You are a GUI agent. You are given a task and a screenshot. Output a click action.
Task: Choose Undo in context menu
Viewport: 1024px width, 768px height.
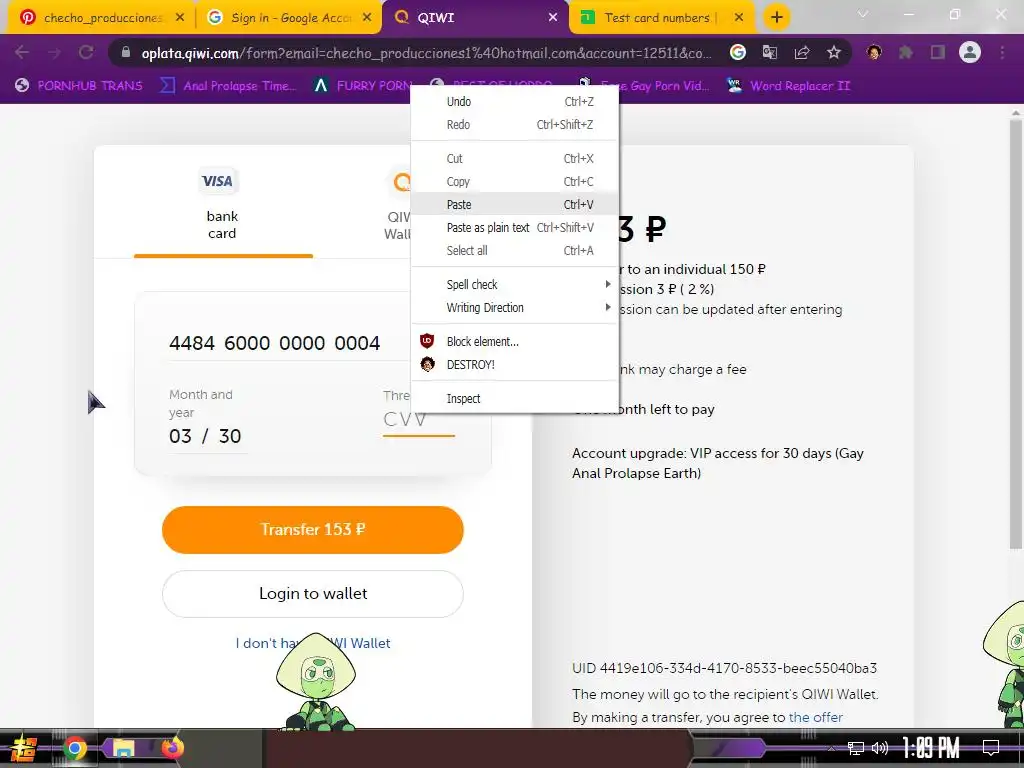click(x=515, y=101)
